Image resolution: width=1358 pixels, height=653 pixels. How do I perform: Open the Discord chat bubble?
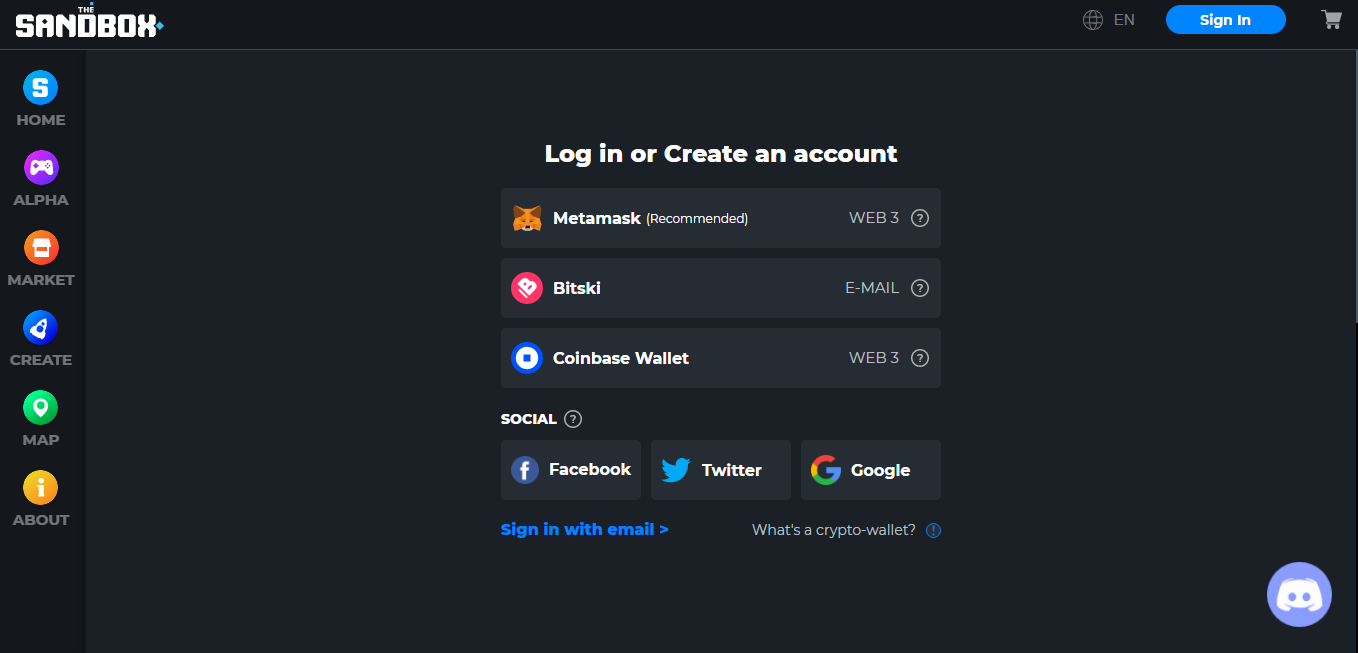[1299, 595]
